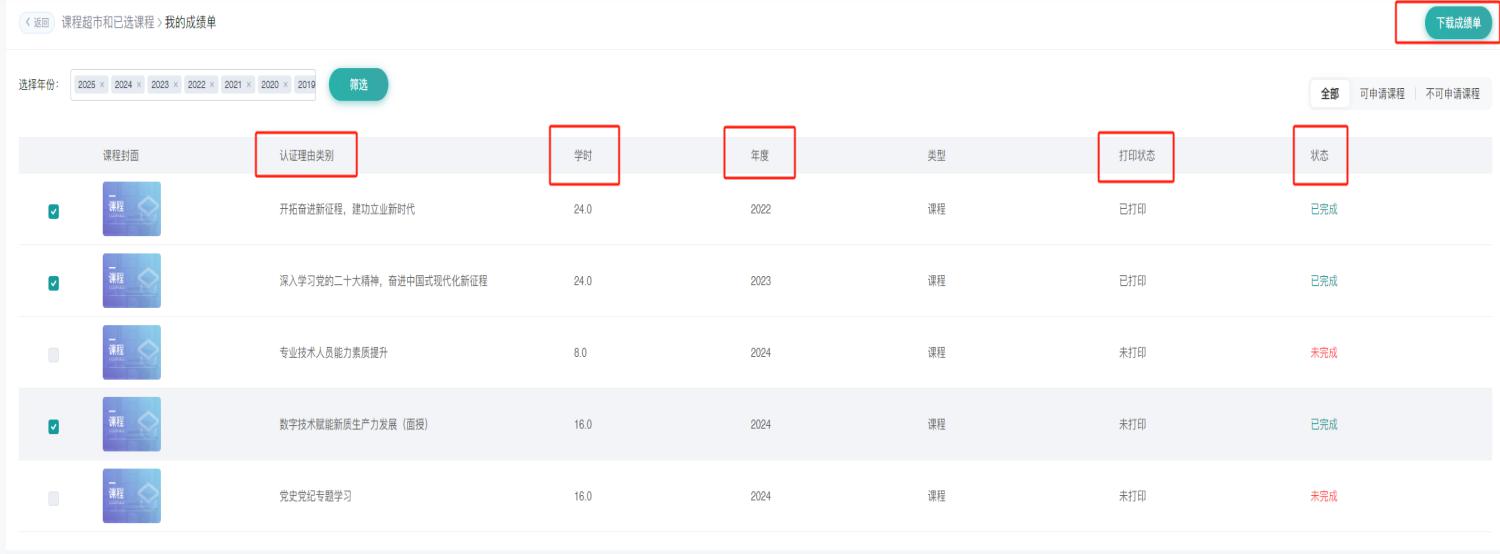This screenshot has height=554, width=1500.
Task: Remove the 2020 year tag
Action: [x=285, y=86]
